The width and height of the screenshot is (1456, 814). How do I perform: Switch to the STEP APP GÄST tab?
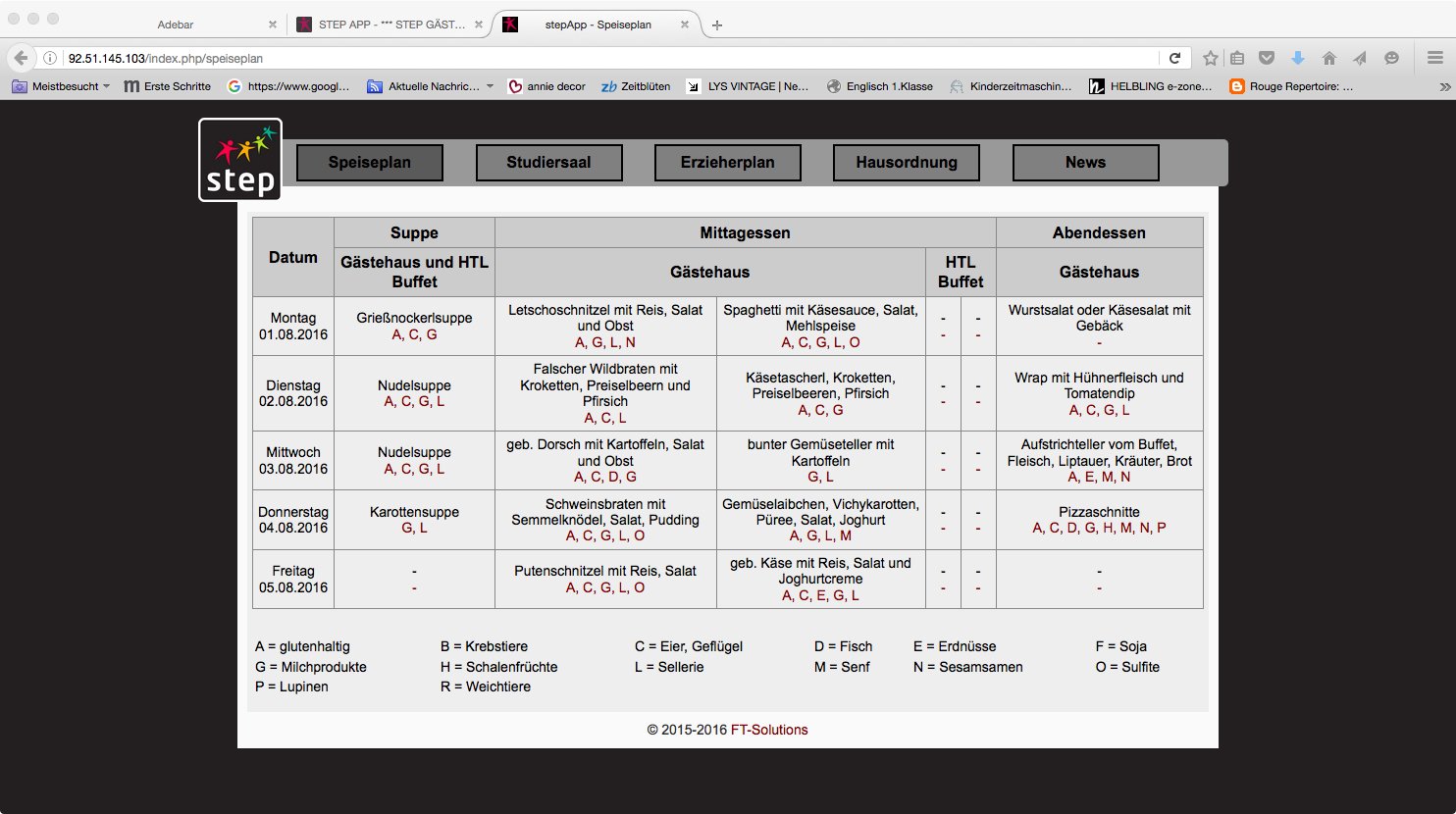(390, 25)
